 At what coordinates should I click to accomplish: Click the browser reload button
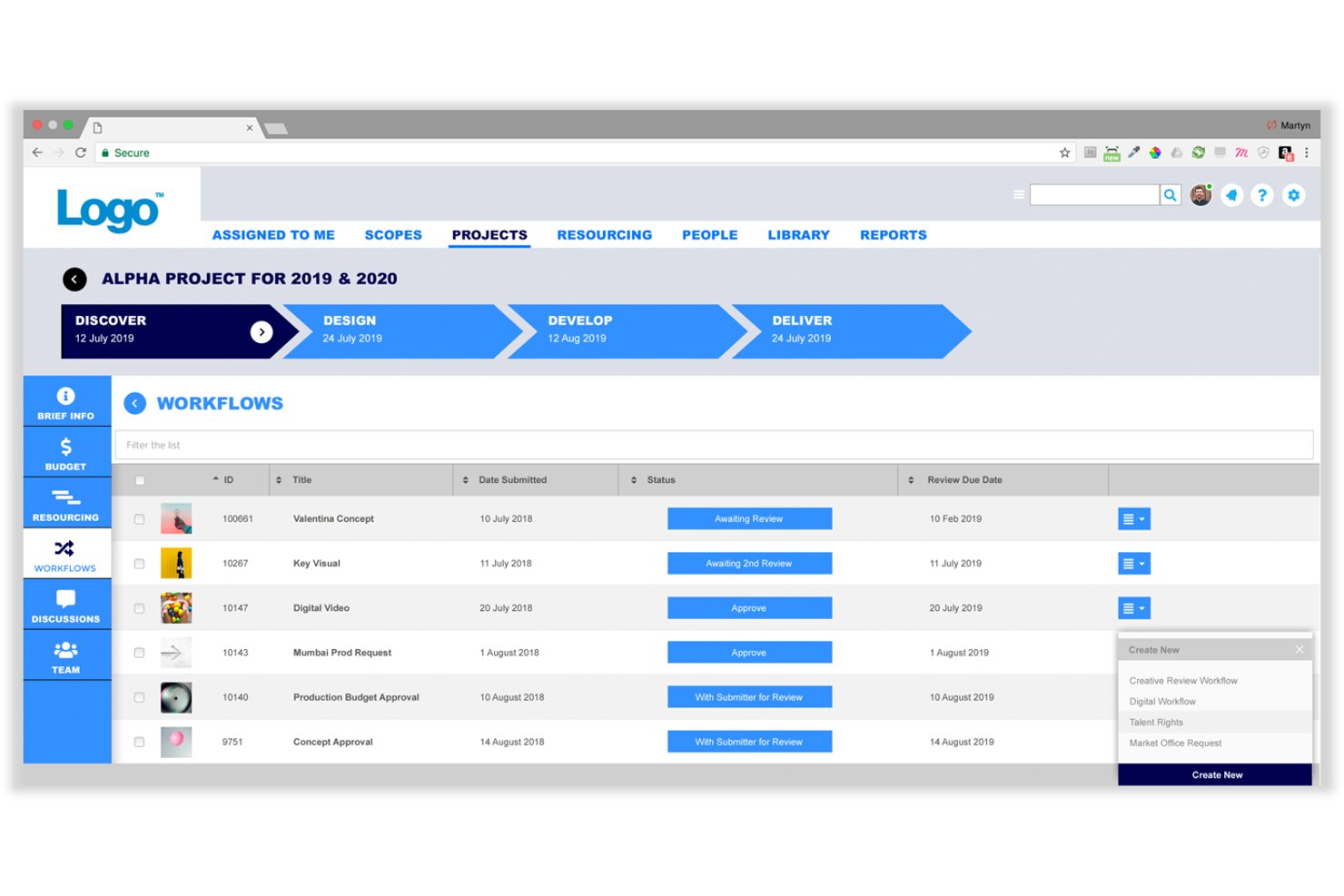pos(81,153)
